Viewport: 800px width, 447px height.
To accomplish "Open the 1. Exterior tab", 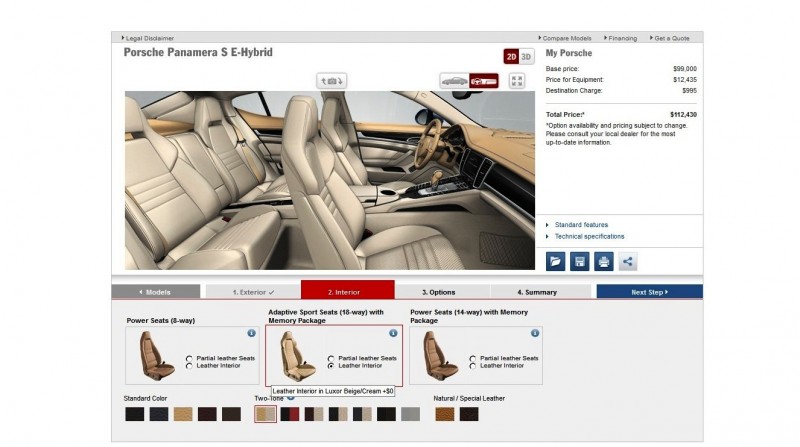I will [253, 292].
